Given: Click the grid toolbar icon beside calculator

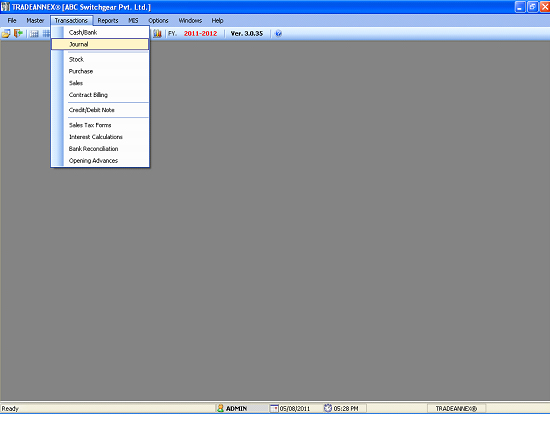Looking at the screenshot, I should click(x=46, y=34).
